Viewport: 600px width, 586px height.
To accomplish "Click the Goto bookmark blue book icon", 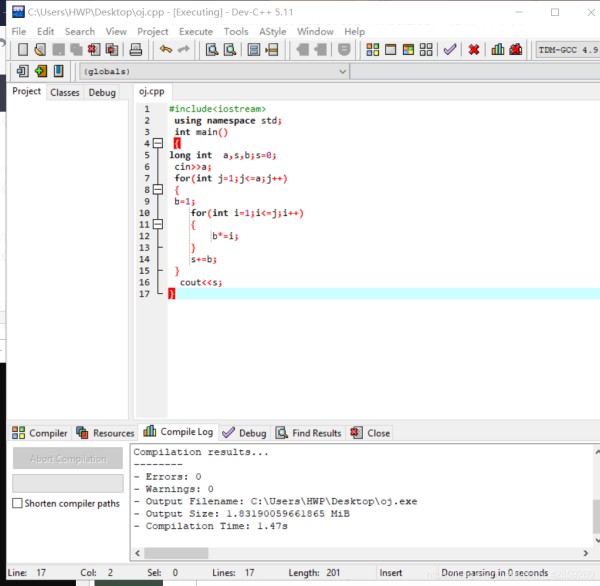I will point(59,71).
